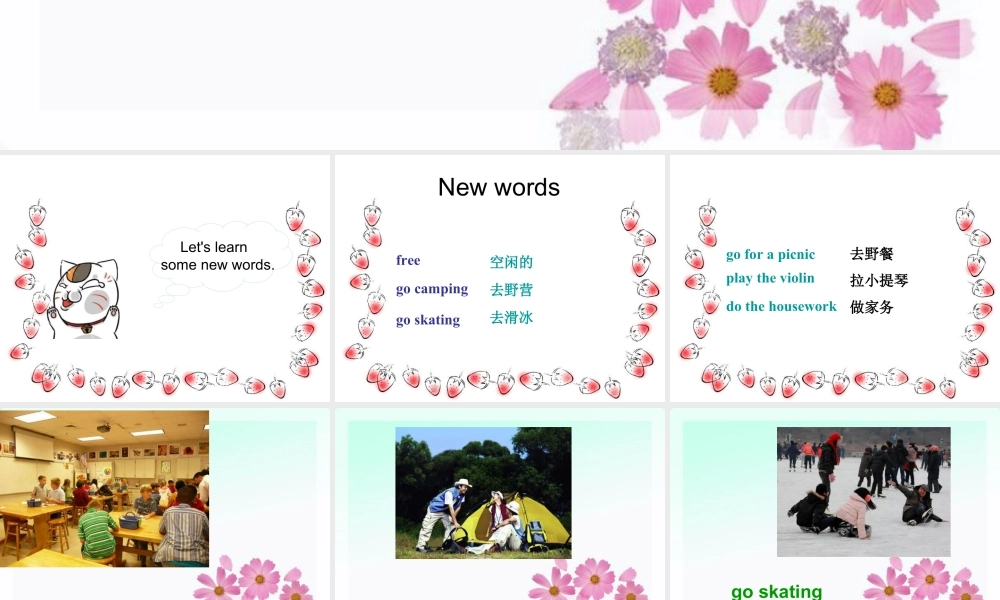
Task: Open the ice skating rink photo
Action: pos(863,489)
